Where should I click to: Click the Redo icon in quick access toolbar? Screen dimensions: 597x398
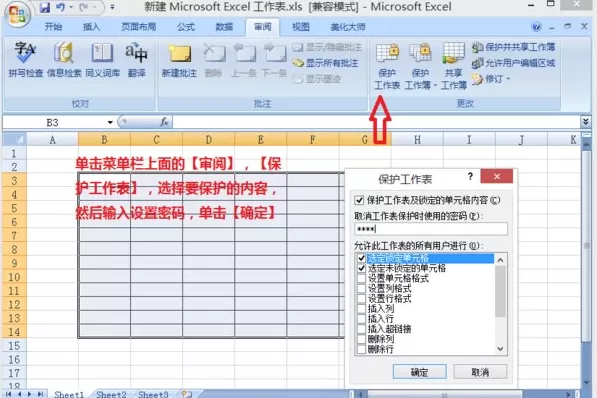(84, 7)
